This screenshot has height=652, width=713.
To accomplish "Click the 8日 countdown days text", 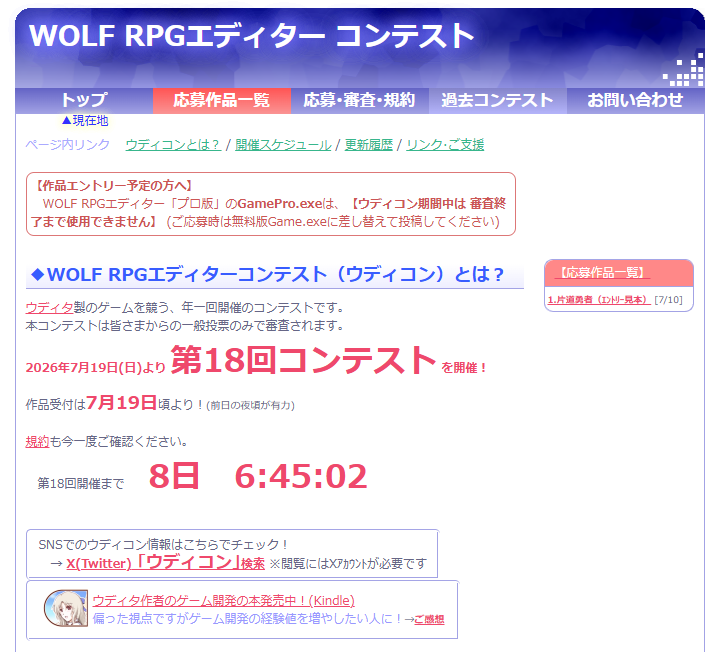I will [174, 476].
